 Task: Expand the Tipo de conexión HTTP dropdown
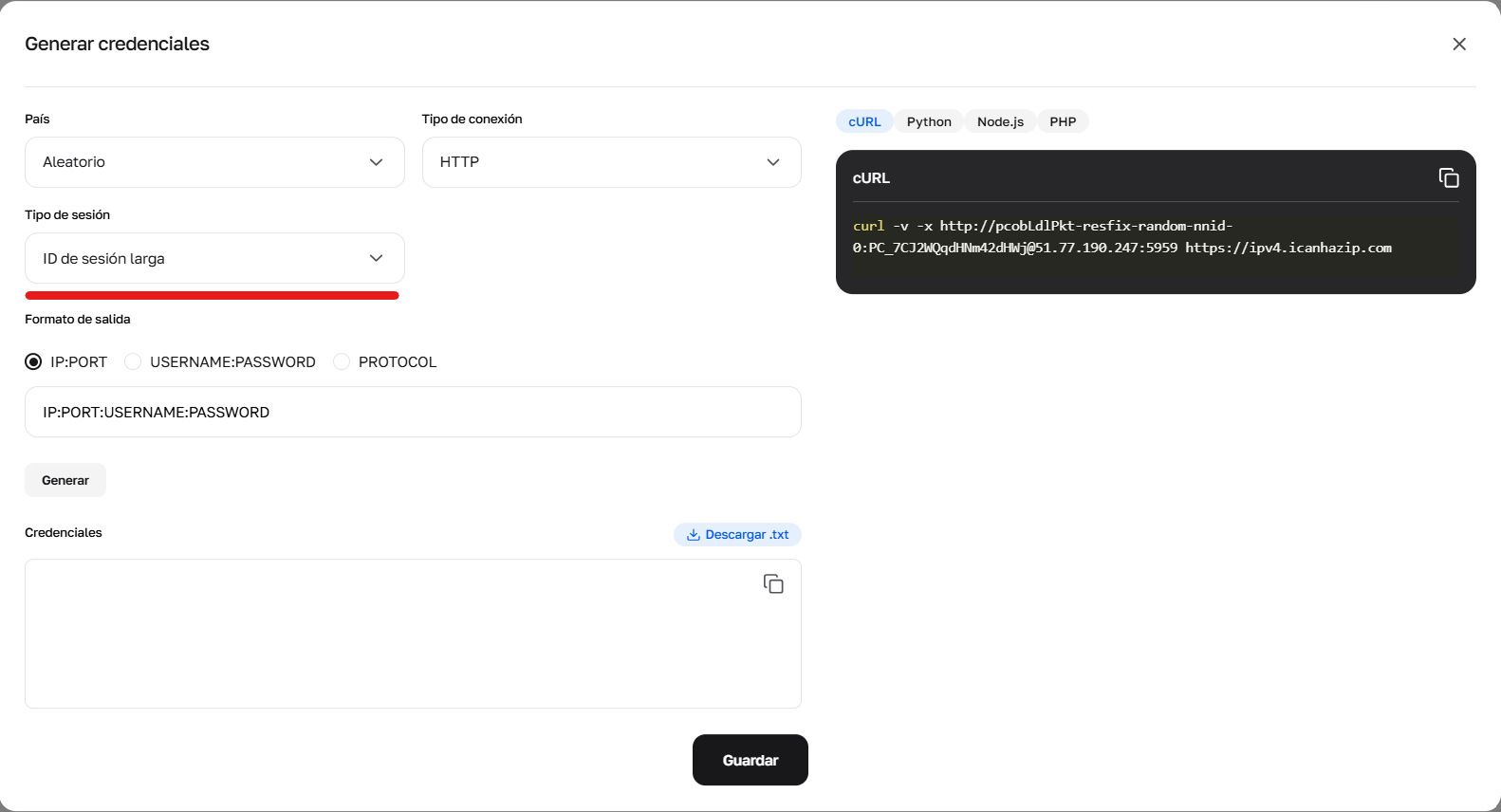click(x=611, y=162)
